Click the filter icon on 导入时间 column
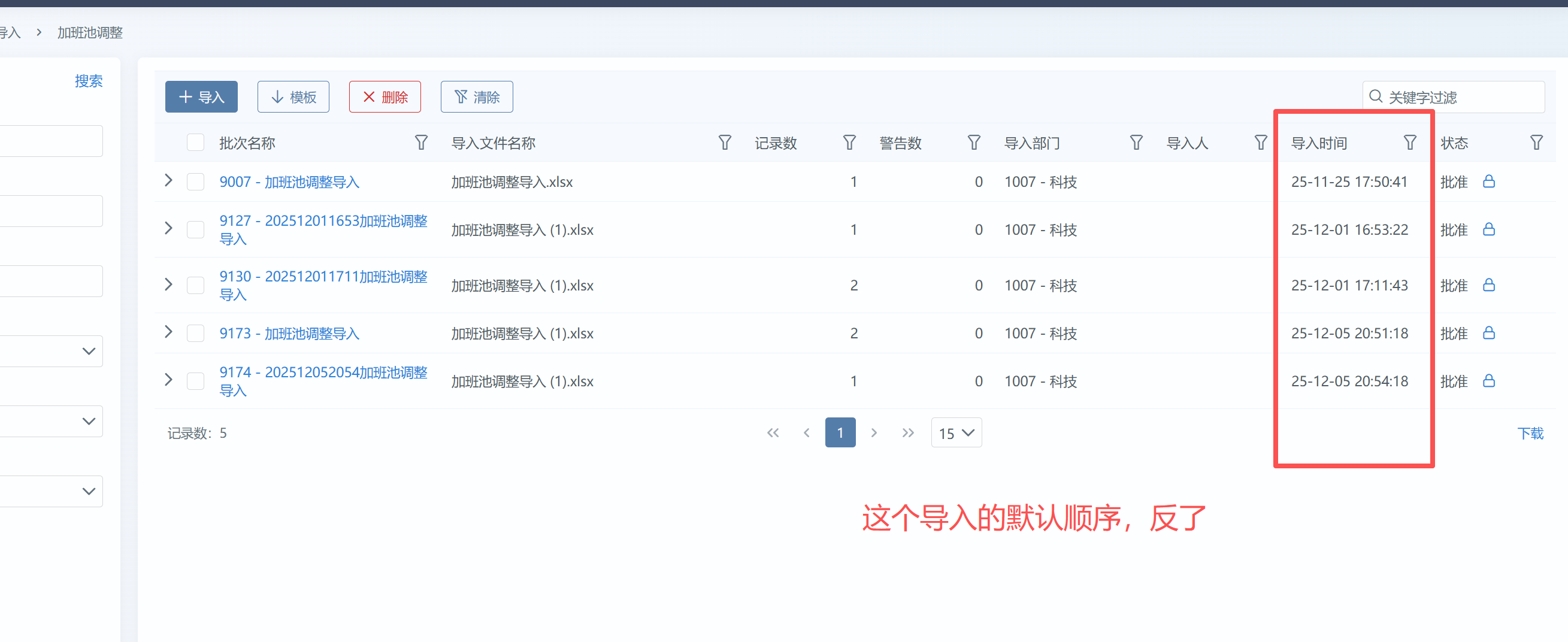Viewport: 1568px width, 642px height. (x=1410, y=143)
